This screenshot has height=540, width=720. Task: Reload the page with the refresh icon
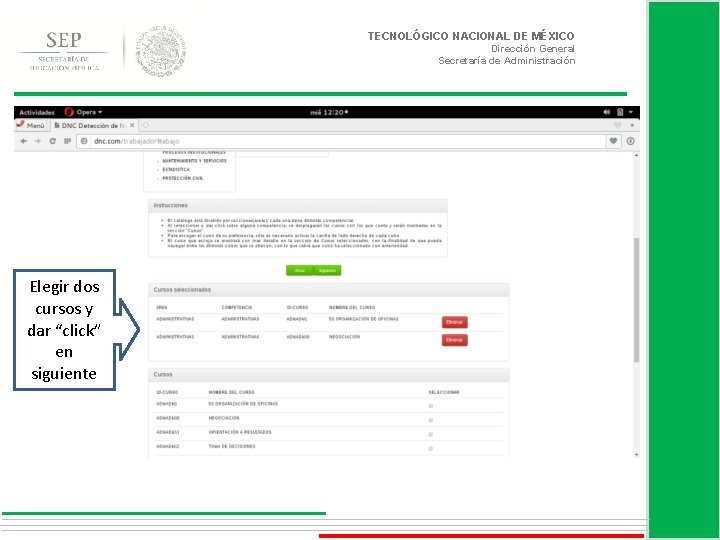pyautogui.click(x=52, y=141)
